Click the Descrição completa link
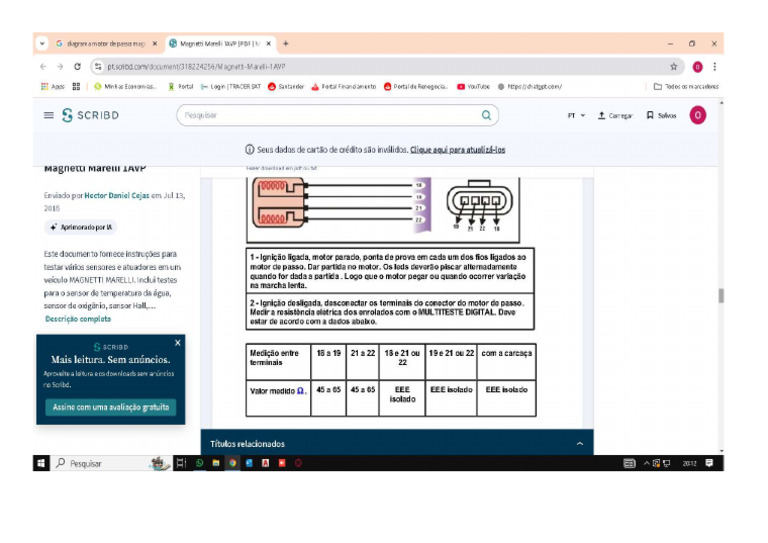 pos(78,319)
